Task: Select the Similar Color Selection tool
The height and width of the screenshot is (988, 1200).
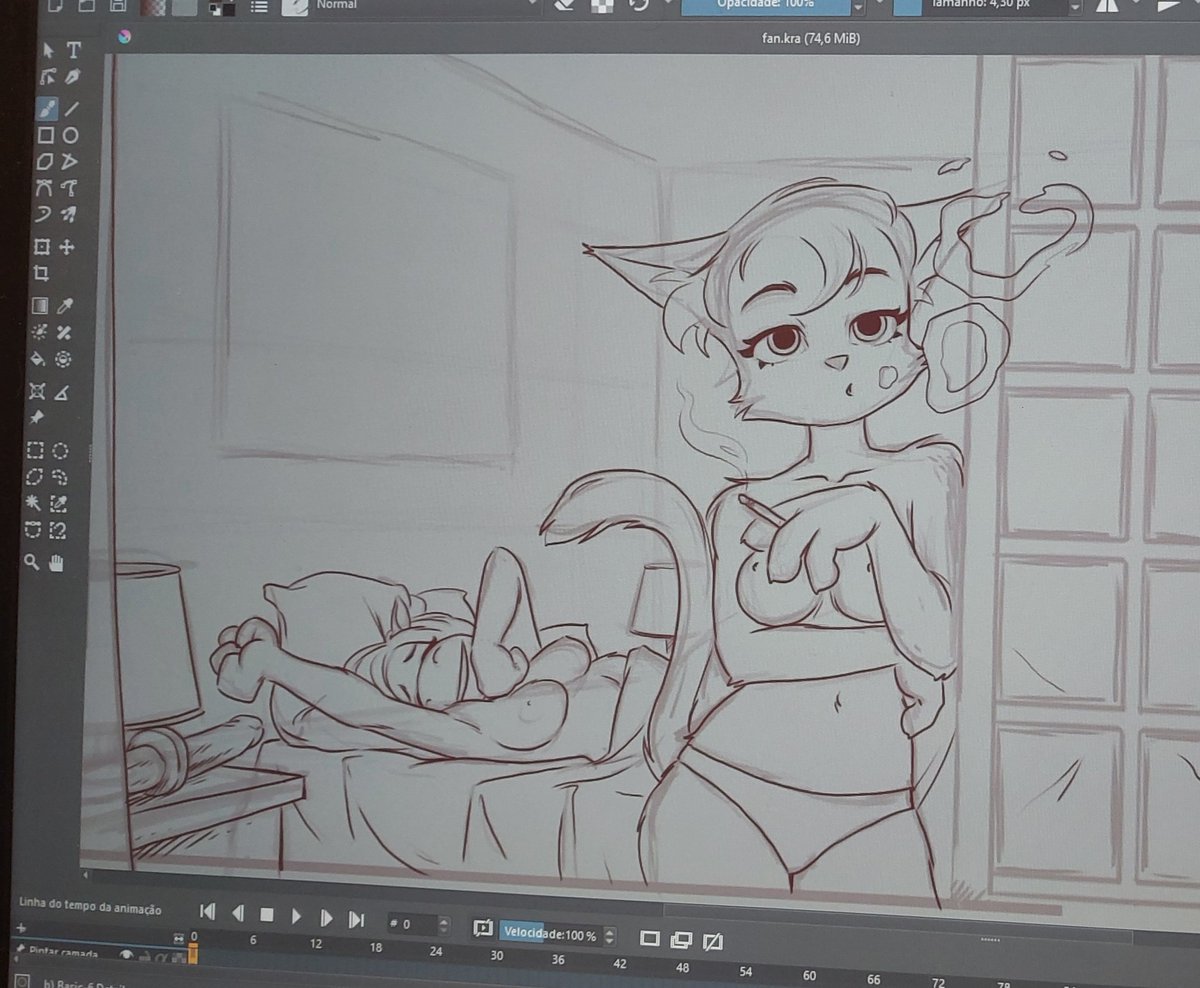Action: (x=59, y=503)
